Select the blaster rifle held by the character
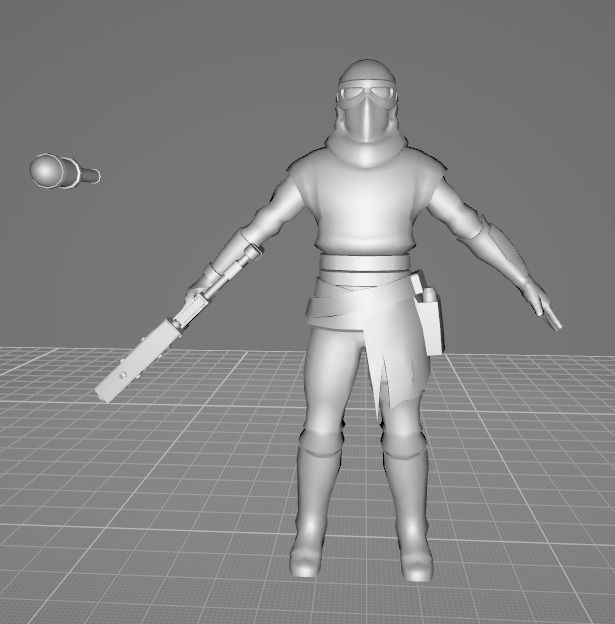The height and width of the screenshot is (624, 615). click(x=178, y=323)
